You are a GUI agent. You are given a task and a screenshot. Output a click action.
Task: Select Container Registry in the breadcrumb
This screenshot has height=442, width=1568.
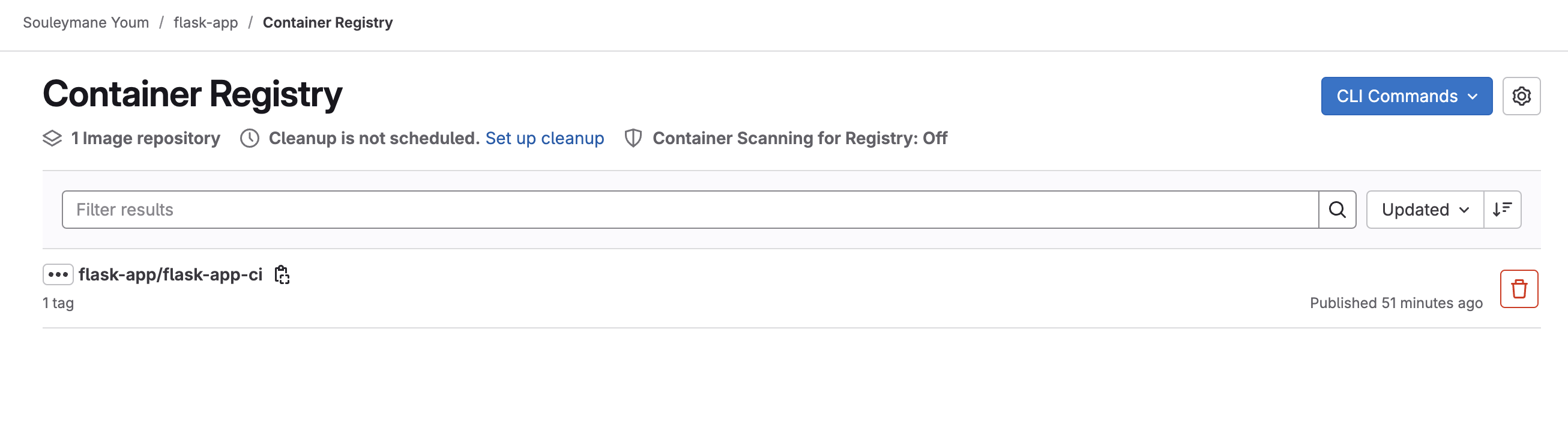click(x=328, y=23)
